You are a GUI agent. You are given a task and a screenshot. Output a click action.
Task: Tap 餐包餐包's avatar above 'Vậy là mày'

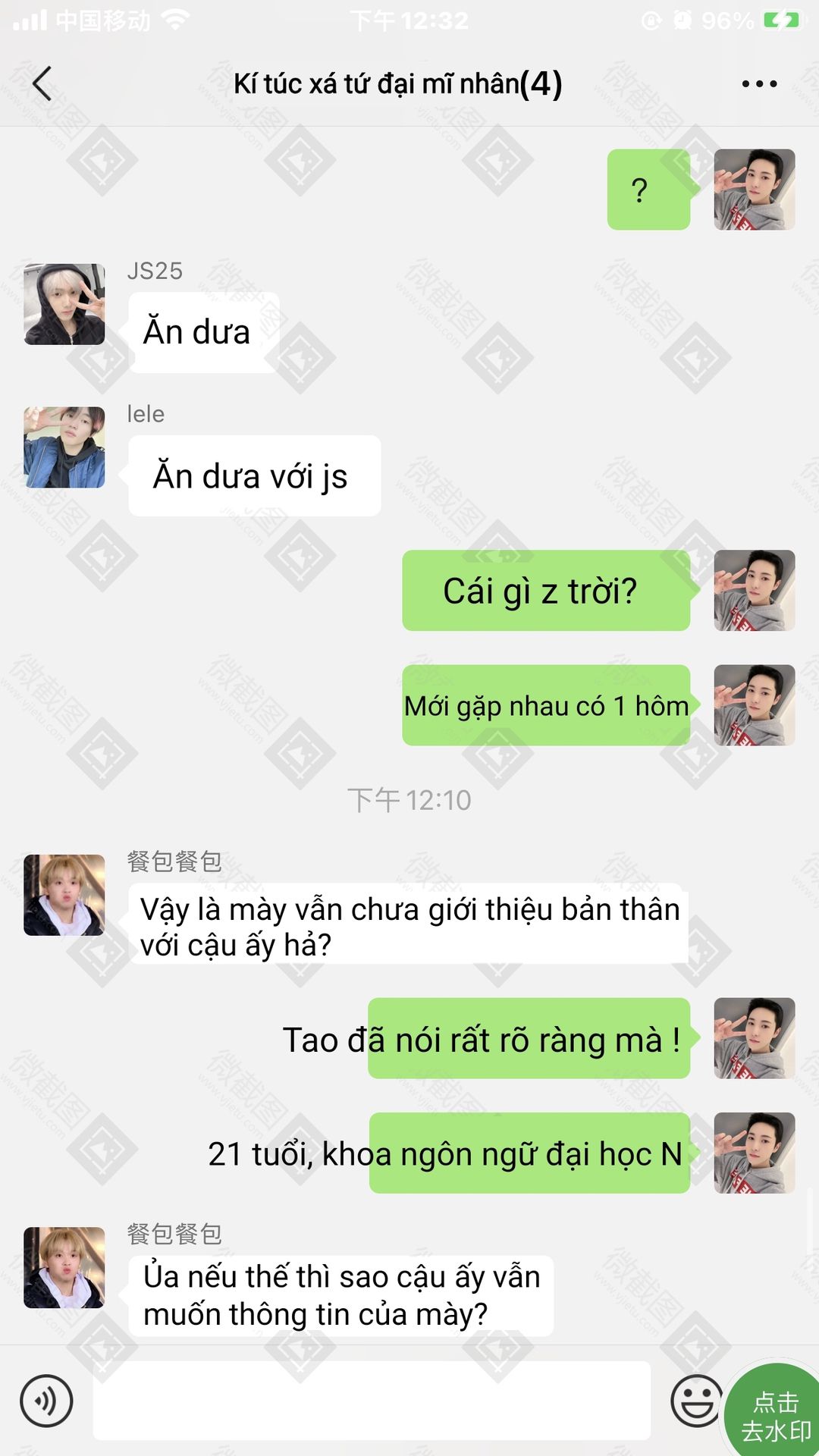(64, 895)
